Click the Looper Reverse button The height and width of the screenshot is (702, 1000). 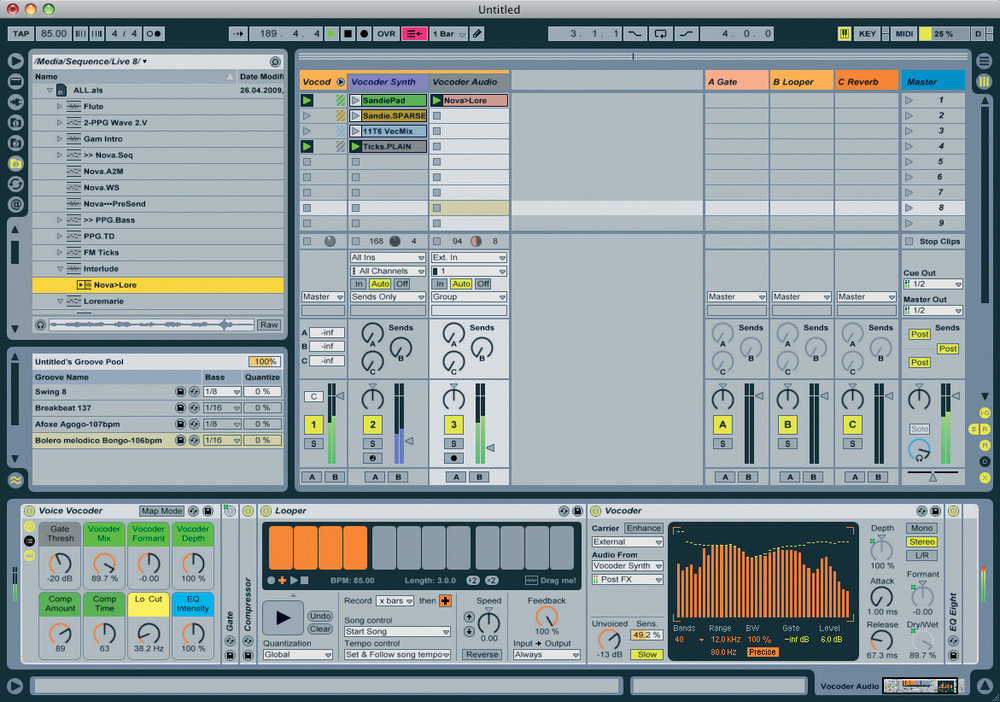click(x=482, y=655)
